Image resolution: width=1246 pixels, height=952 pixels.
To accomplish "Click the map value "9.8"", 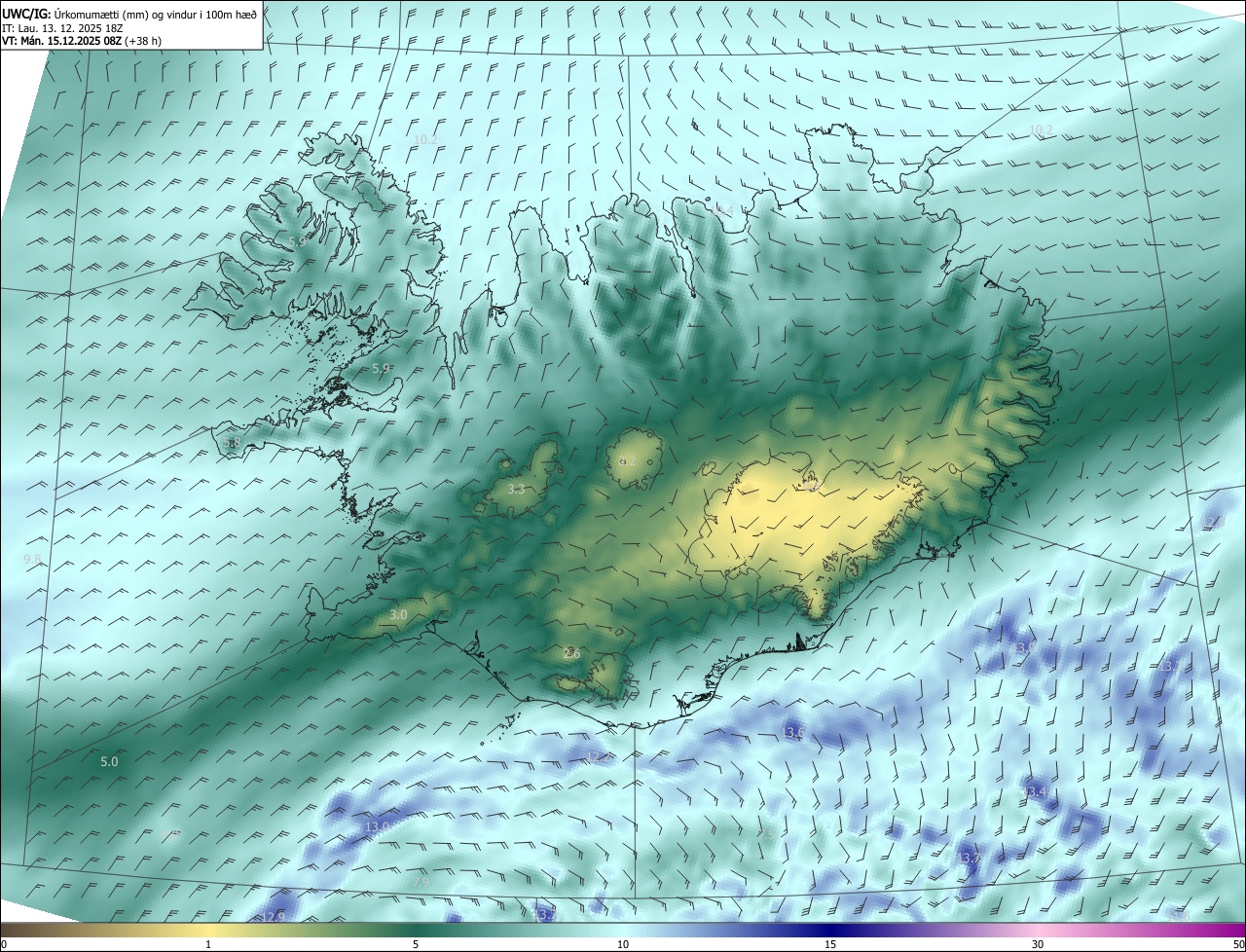I will coord(32,559).
